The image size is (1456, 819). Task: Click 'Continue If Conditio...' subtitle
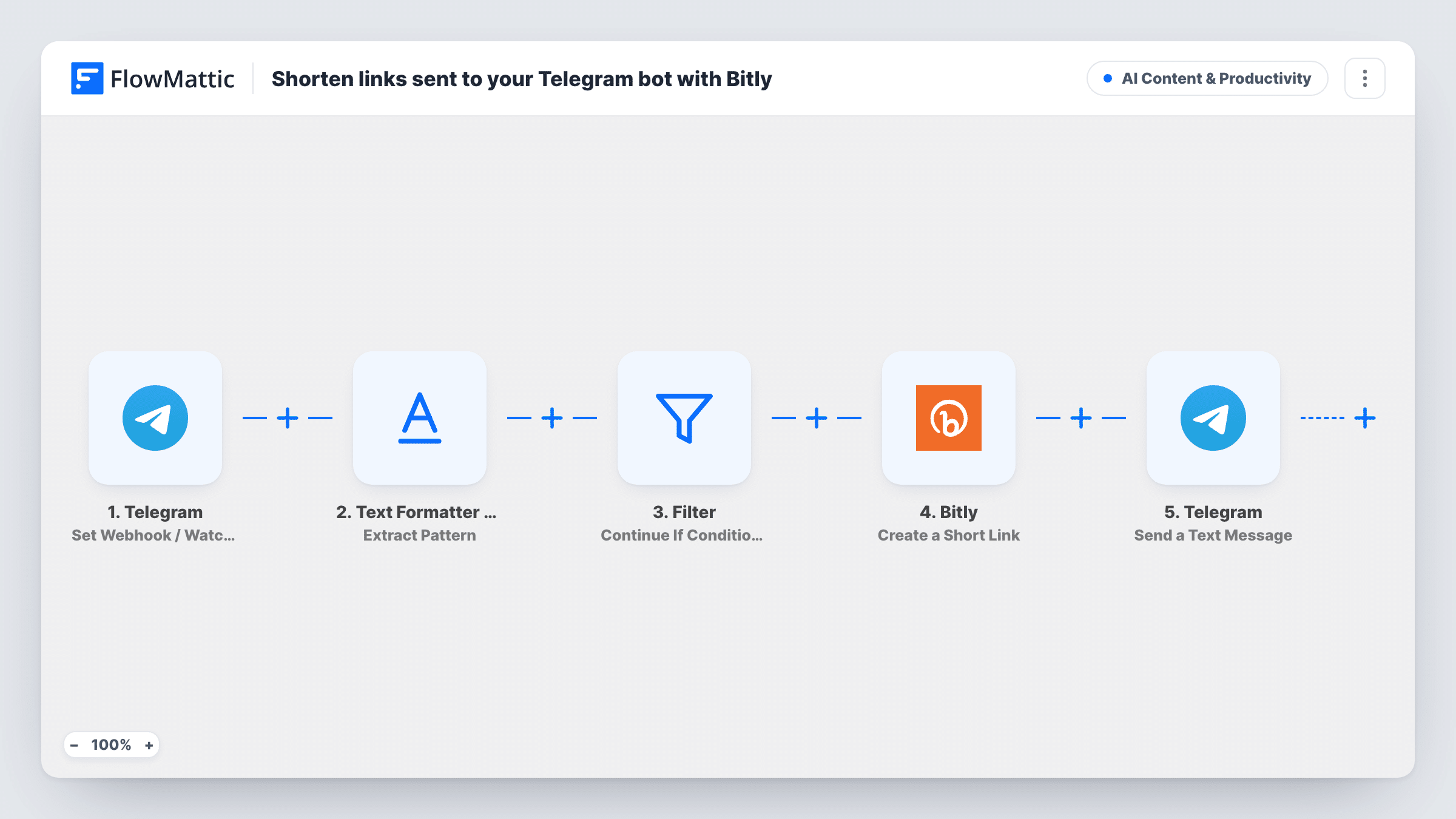tap(682, 535)
